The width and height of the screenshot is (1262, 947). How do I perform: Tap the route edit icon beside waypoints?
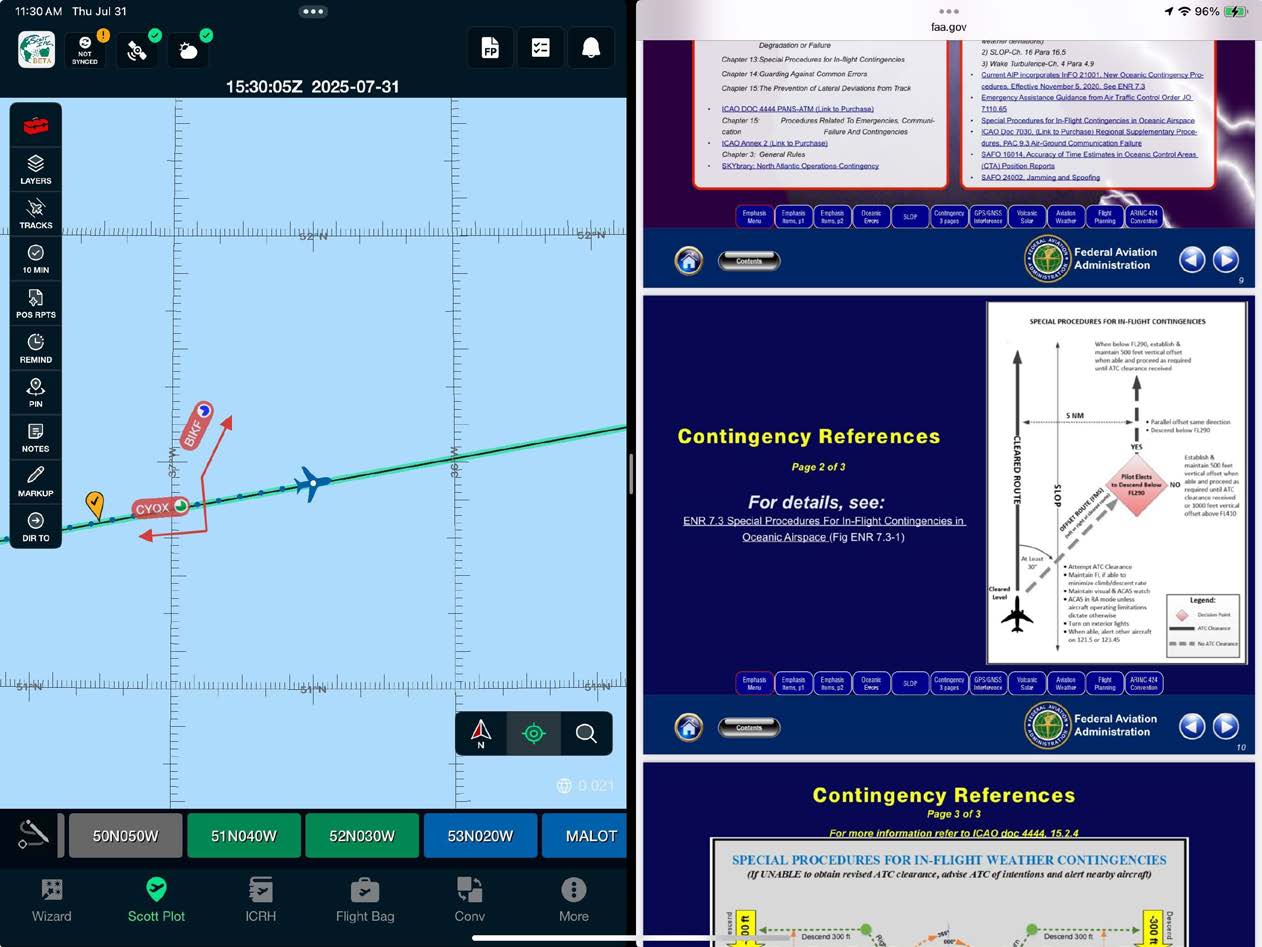coord(33,836)
